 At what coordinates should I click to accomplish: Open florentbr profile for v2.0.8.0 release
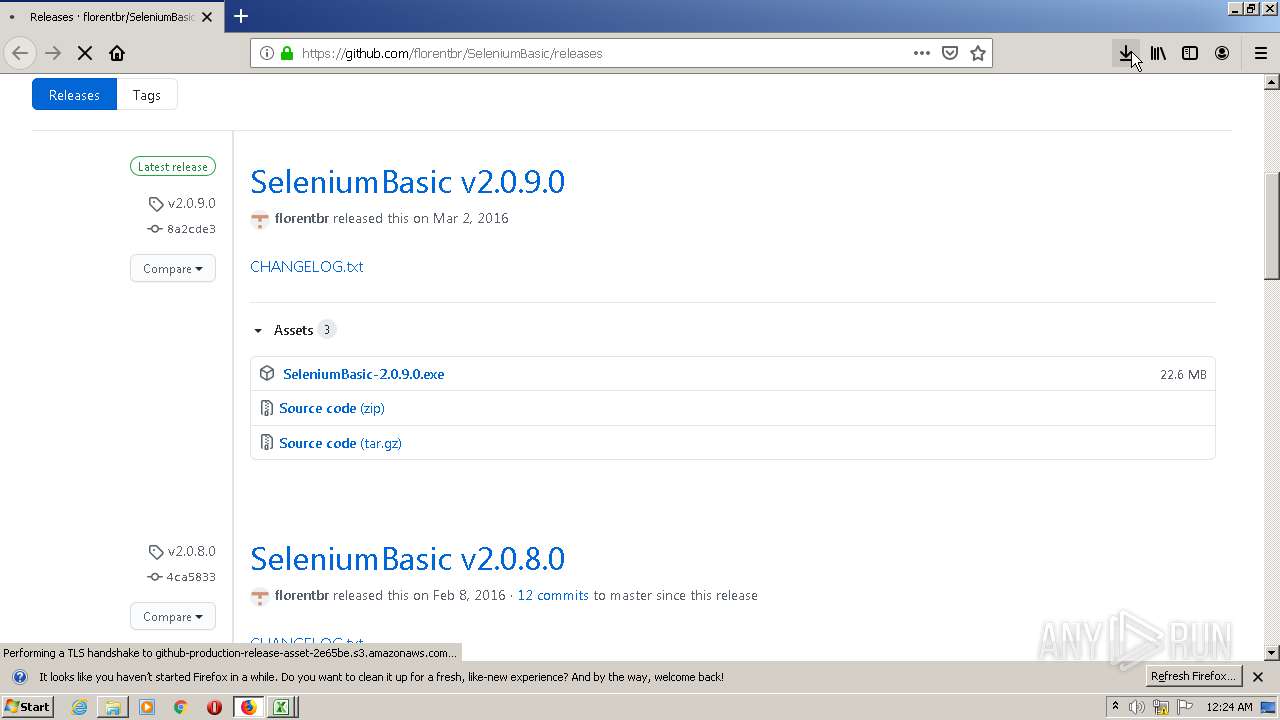tap(302, 595)
